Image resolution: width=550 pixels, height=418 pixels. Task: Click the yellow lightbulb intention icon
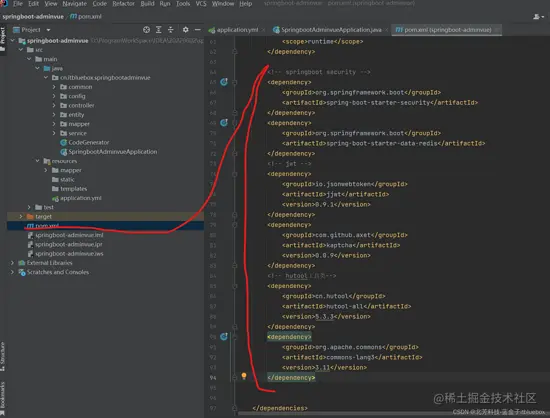point(244,376)
